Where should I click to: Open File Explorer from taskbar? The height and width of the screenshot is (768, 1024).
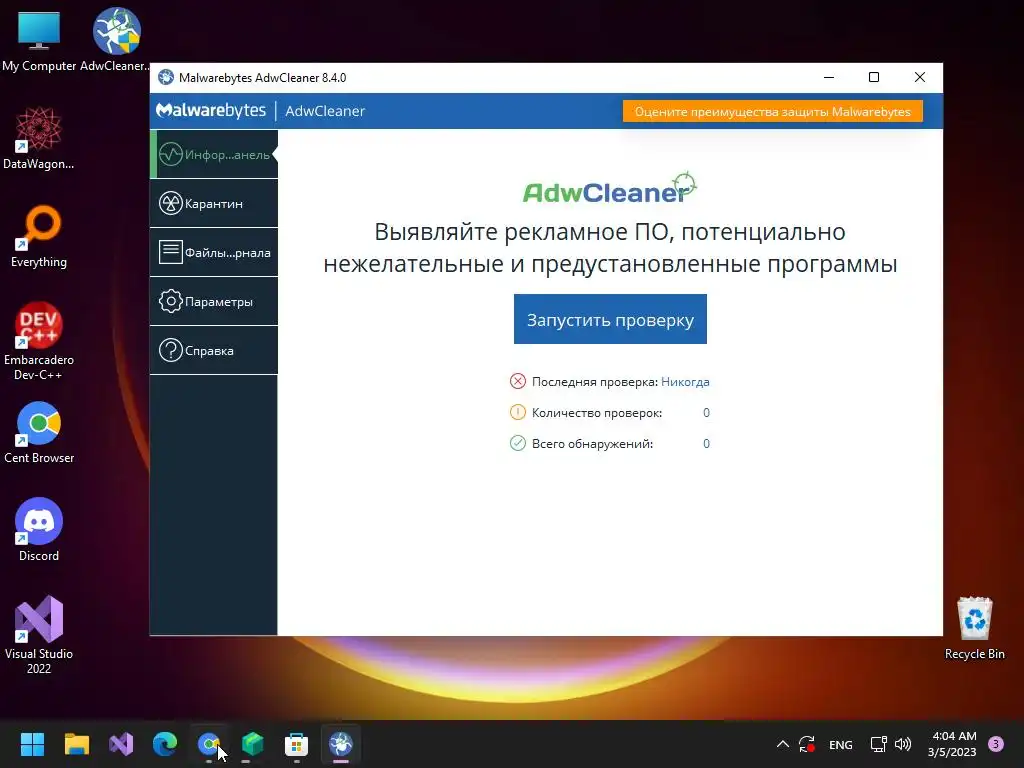click(x=76, y=744)
